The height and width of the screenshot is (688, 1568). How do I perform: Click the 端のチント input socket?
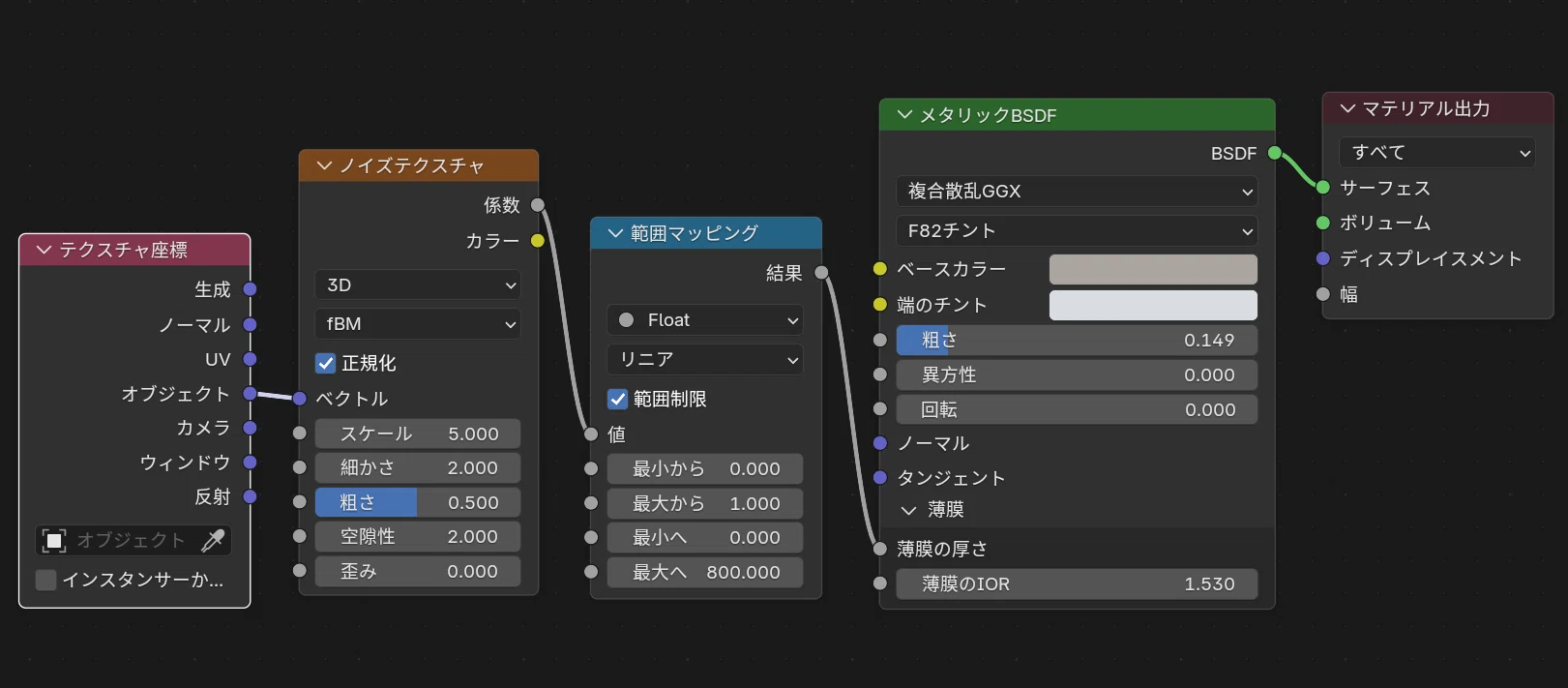coord(880,305)
